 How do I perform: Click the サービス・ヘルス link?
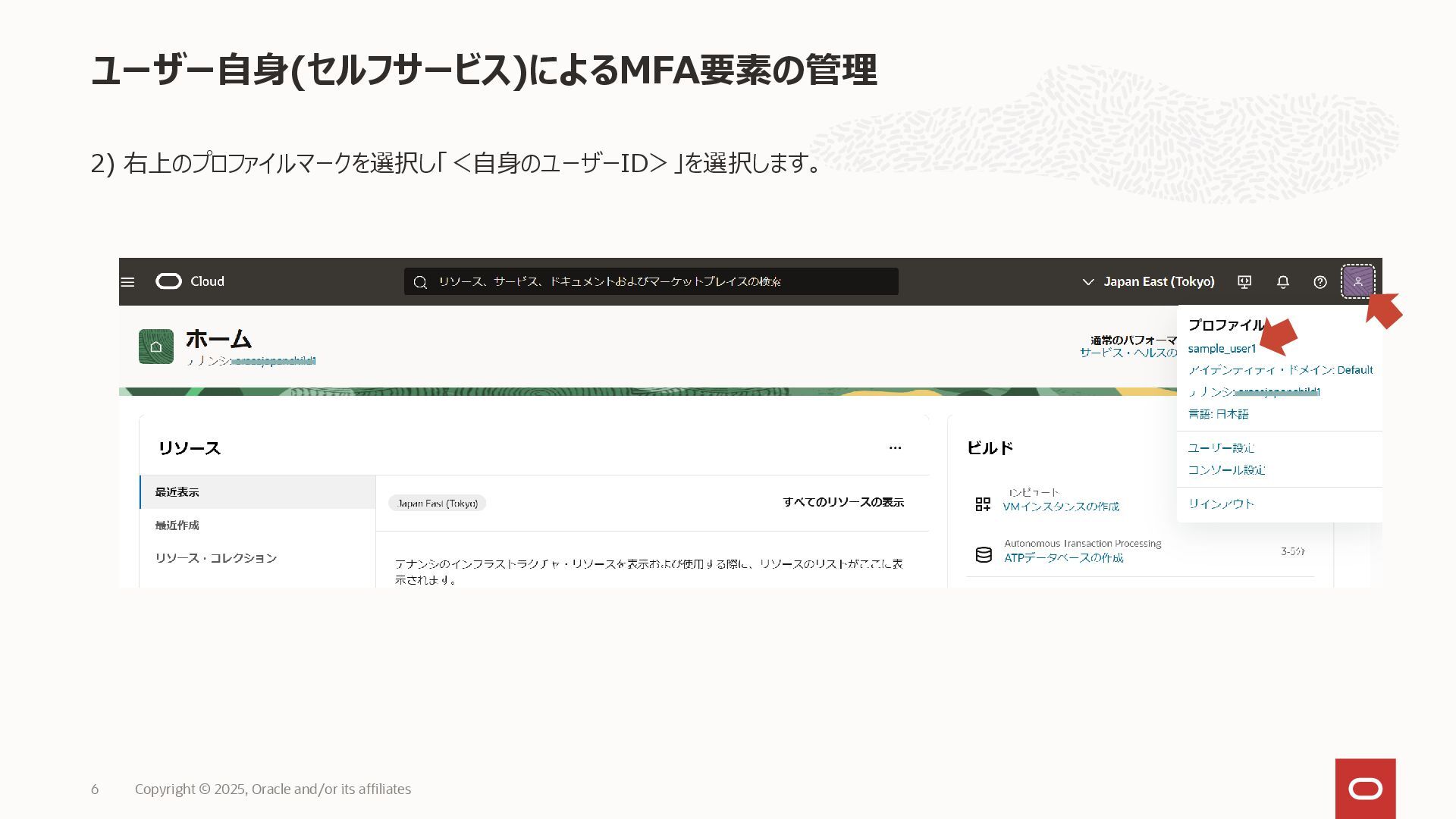pos(1128,353)
